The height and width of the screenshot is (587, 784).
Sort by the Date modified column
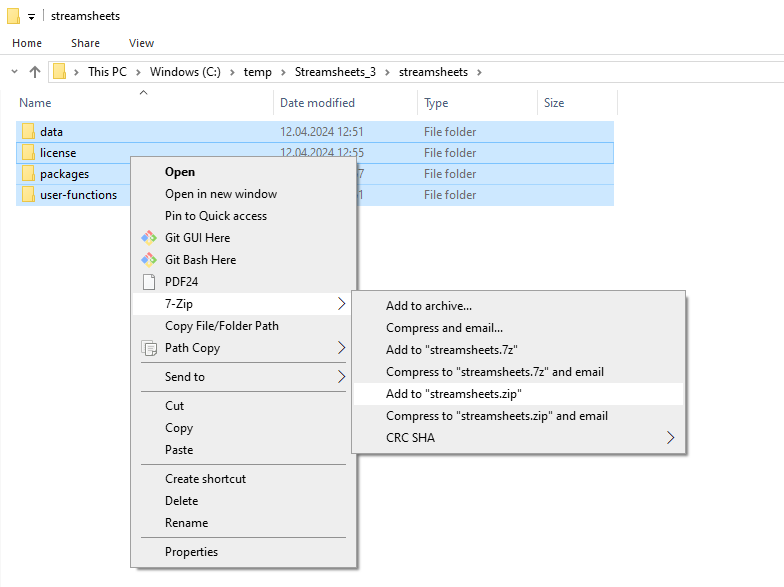coord(317,103)
